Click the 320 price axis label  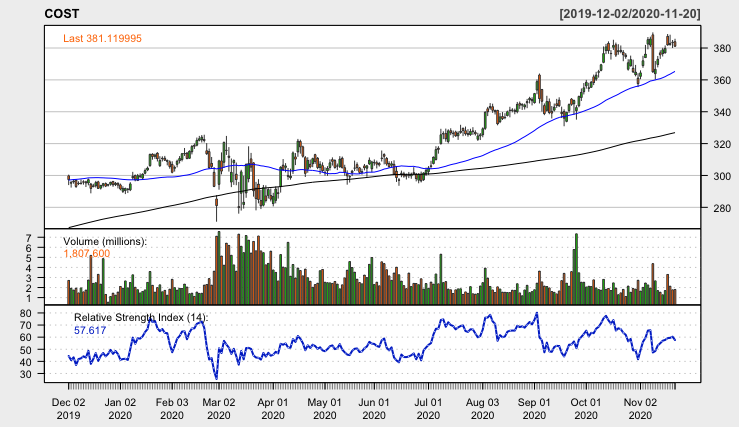pos(723,144)
